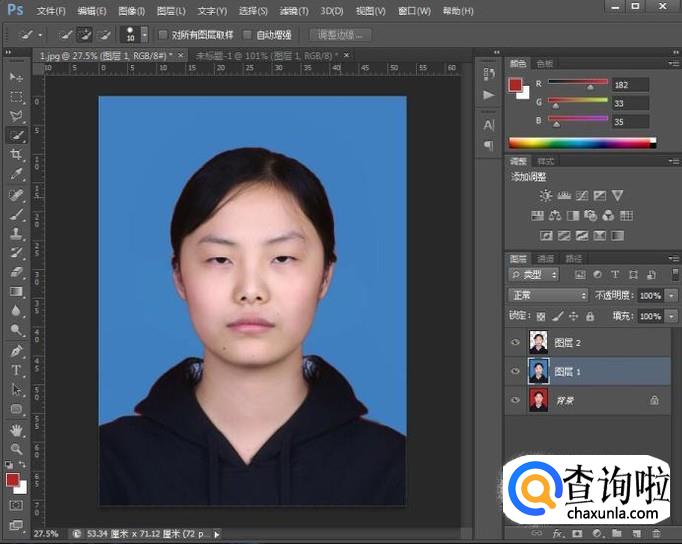
Task: Click the 调整边缘... button
Action: click(341, 34)
